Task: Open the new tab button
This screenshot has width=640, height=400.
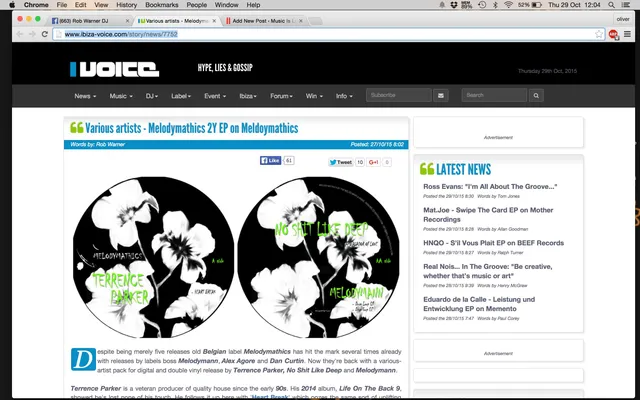Action: [315, 21]
